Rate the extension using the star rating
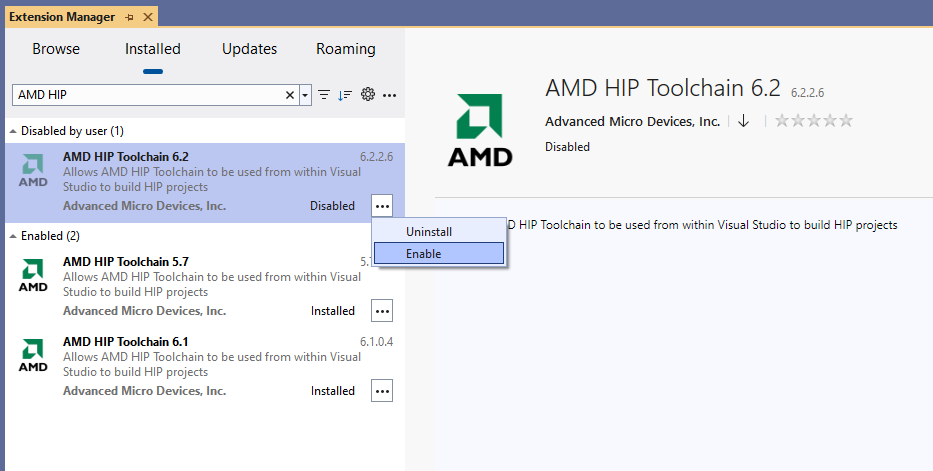 pos(814,121)
